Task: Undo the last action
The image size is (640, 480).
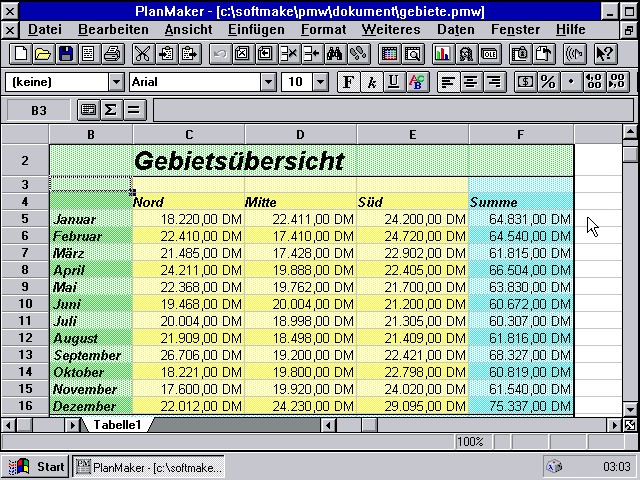Action: pos(220,54)
